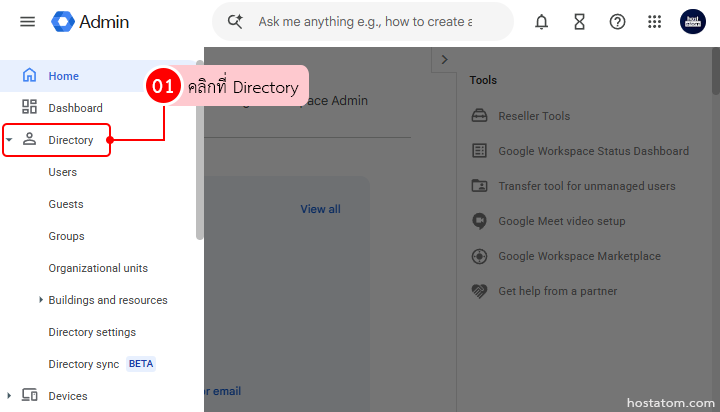This screenshot has height=412, width=720.
Task: Open the notifications bell
Action: pyautogui.click(x=541, y=22)
